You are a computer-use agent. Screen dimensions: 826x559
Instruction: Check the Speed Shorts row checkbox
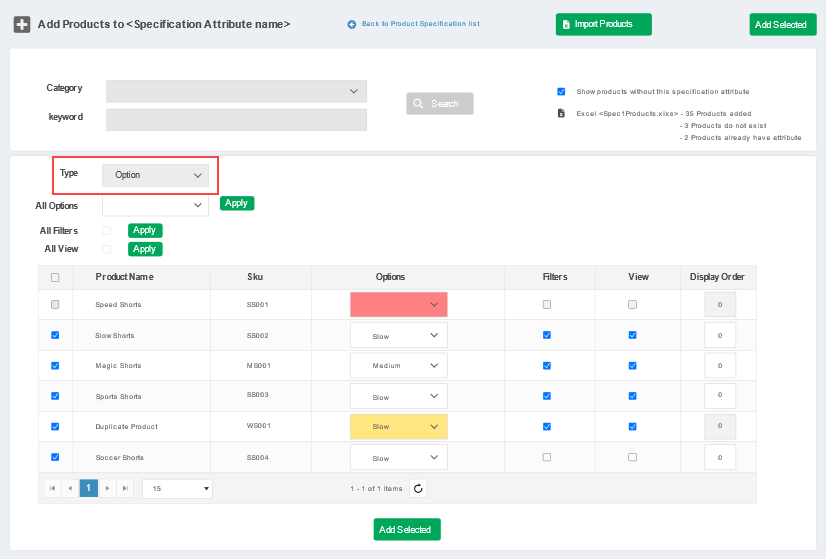point(55,304)
